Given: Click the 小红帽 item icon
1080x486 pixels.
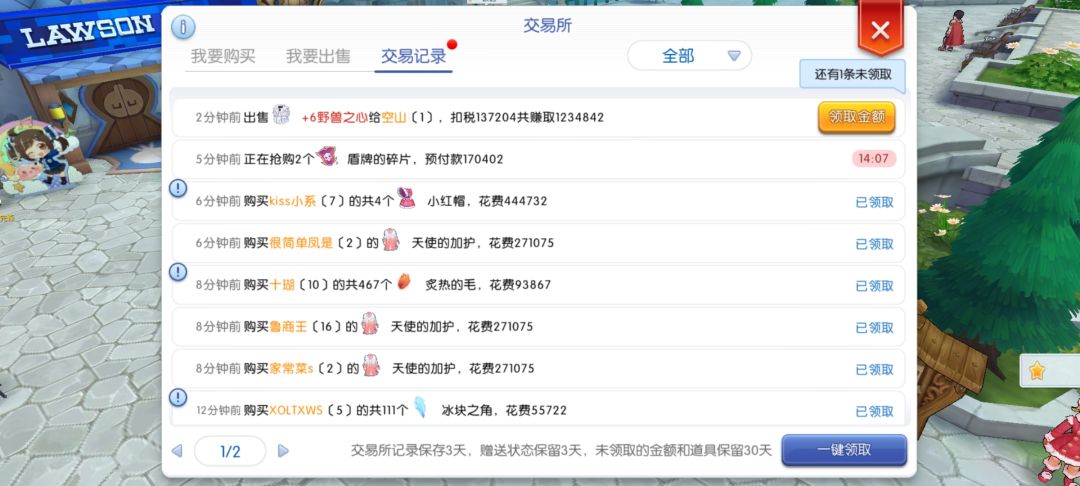Looking at the screenshot, I should 406,198.
